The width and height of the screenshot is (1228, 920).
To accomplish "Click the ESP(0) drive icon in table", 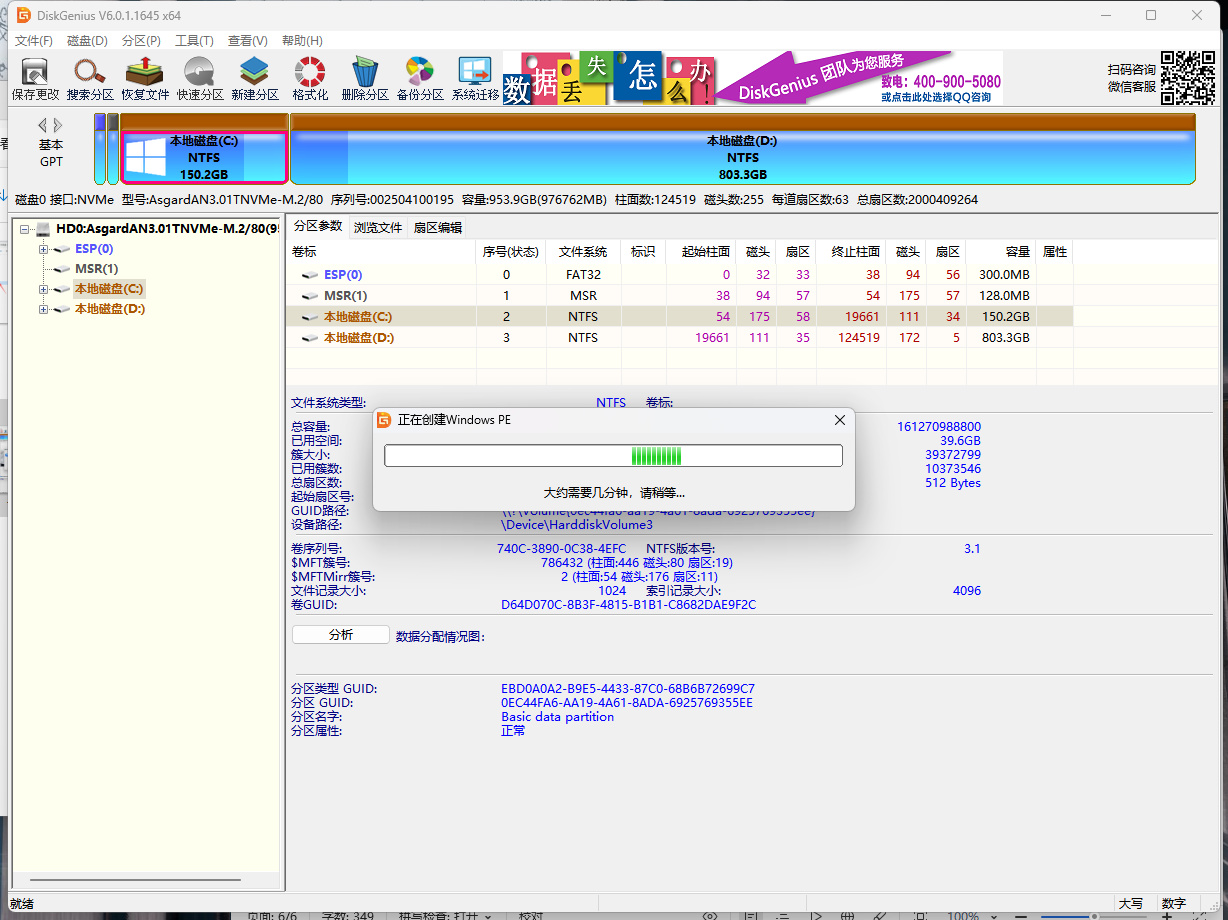I will [x=310, y=275].
